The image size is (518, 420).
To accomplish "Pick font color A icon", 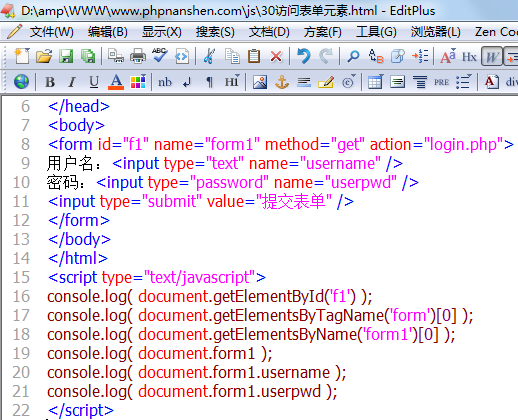I will [x=116, y=82].
